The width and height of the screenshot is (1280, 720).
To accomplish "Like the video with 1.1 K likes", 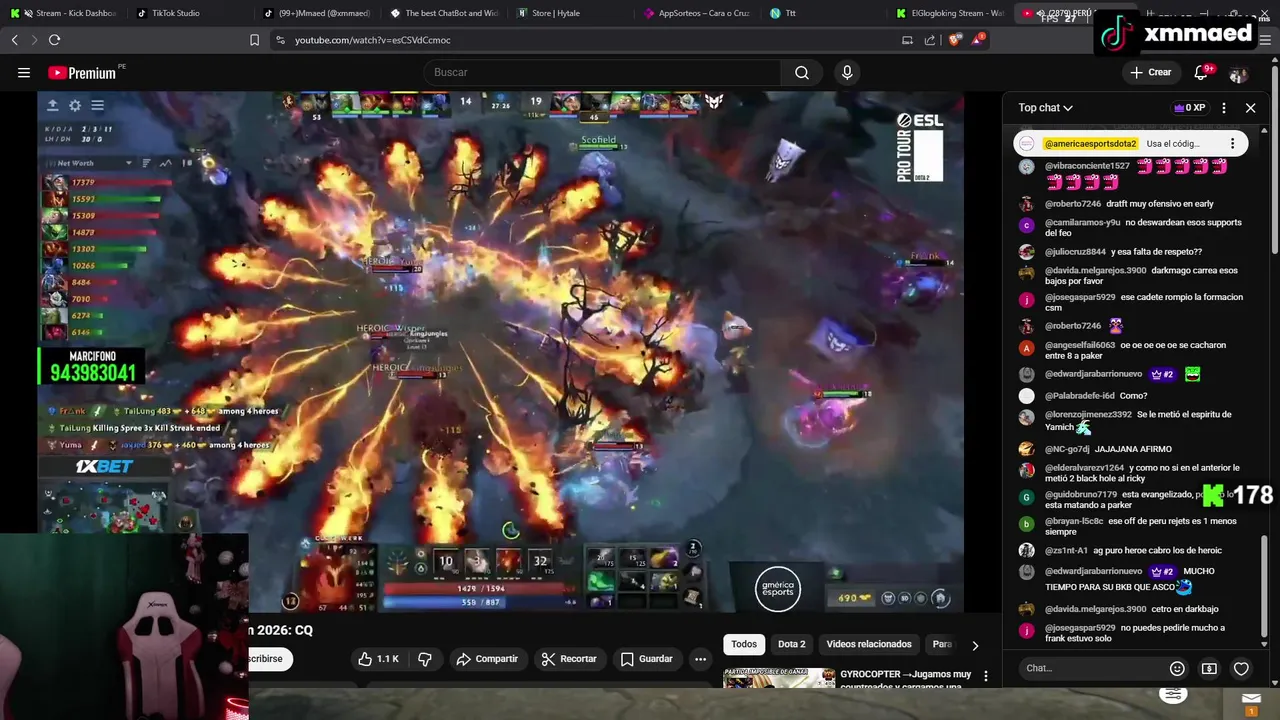I will (378, 659).
